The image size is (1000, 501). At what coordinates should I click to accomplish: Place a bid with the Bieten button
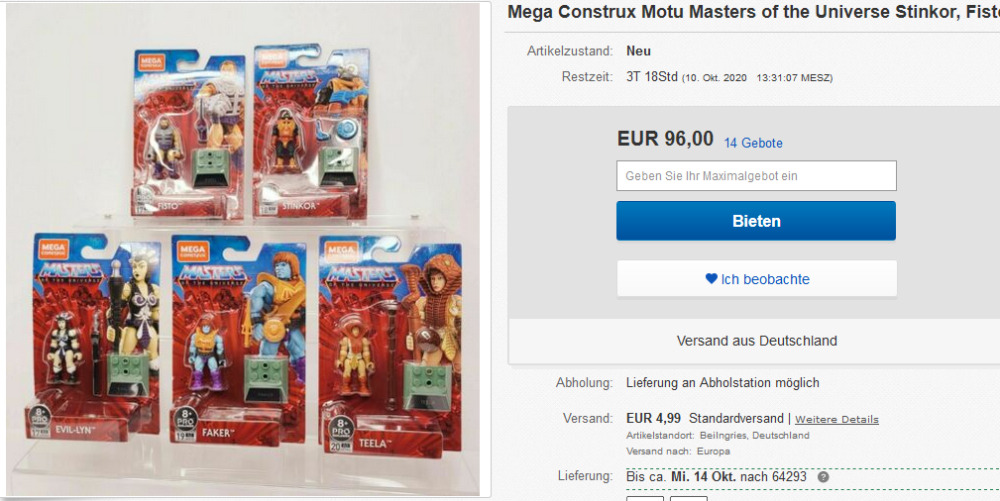coord(756,221)
